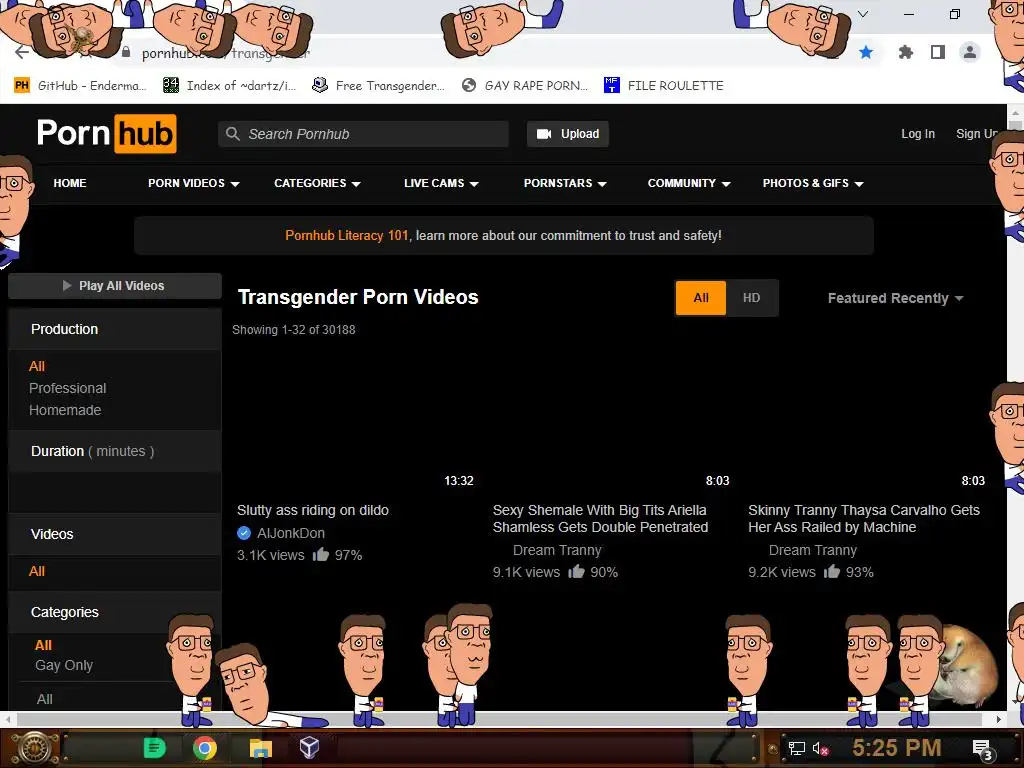
Task: Open the extensions puzzle piece menu
Action: (x=905, y=52)
